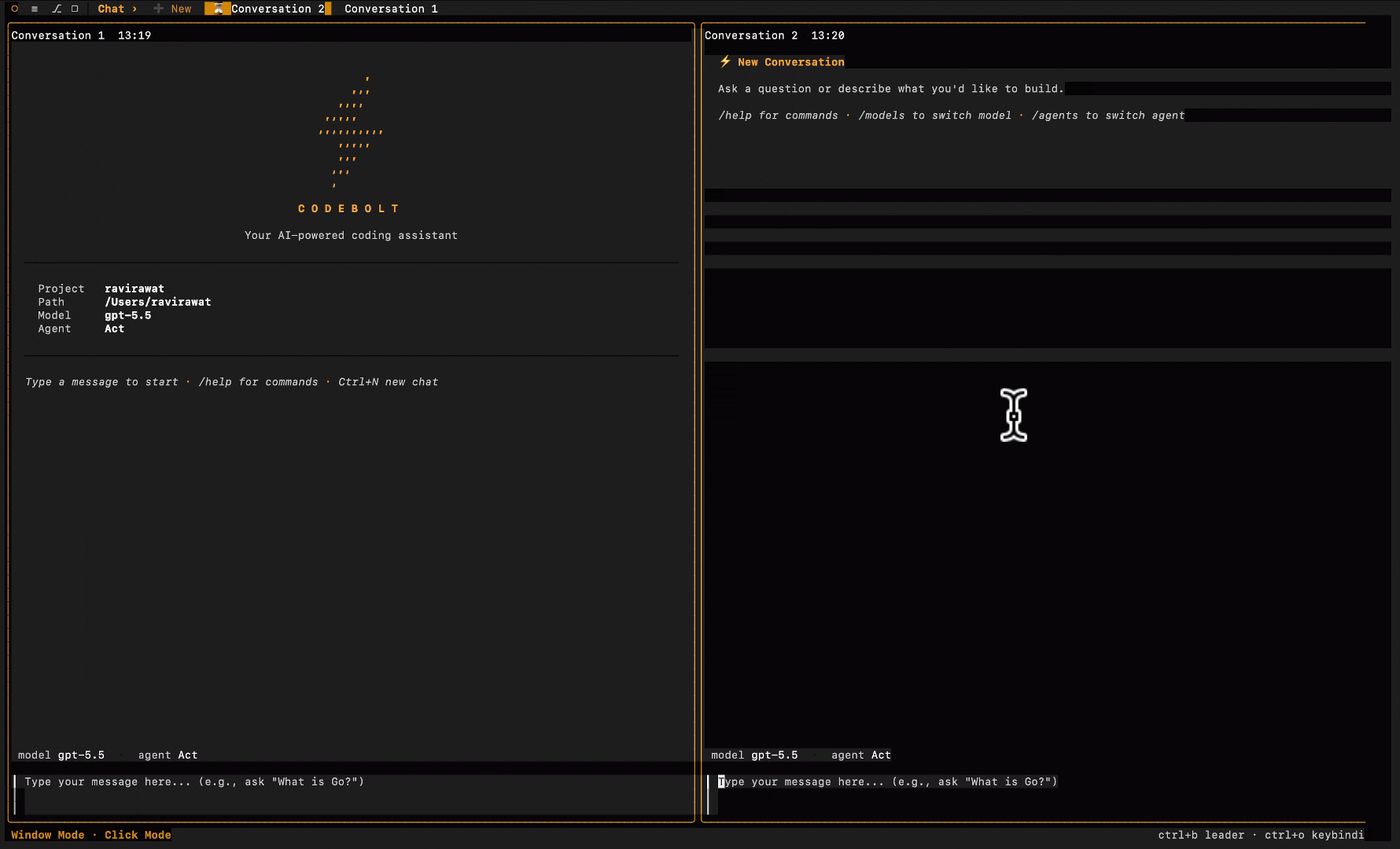The image size is (1400, 849).
Task: Focus the Conversation 1 message input
Action: pyautogui.click(x=352, y=794)
